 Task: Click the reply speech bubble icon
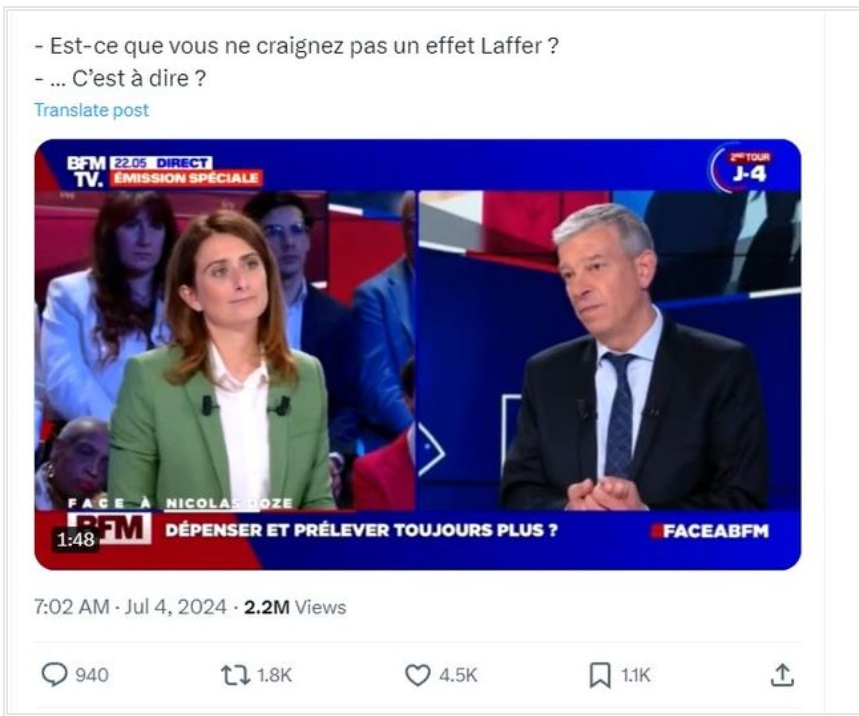coord(54,674)
